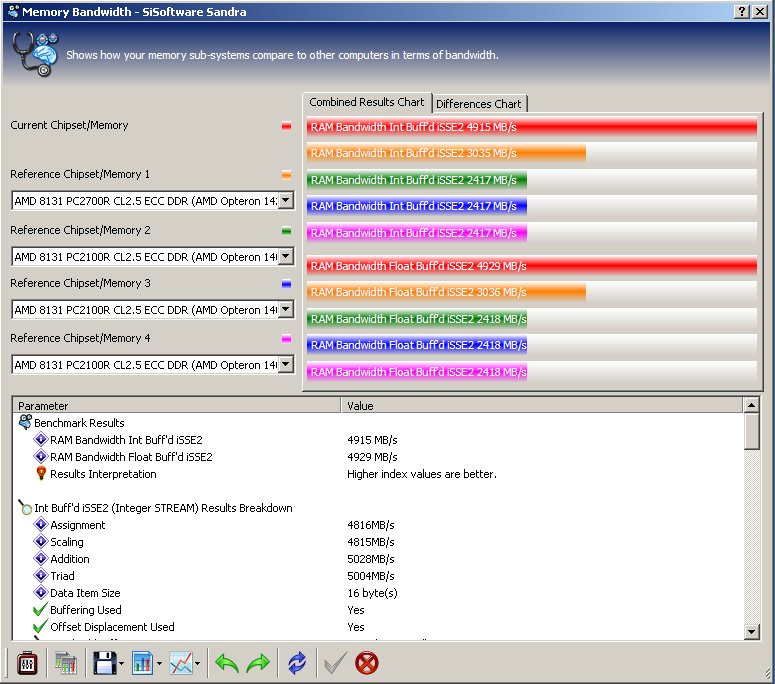Open the benchmark options icon with sliders
775x684 pixels.
click(x=27, y=663)
